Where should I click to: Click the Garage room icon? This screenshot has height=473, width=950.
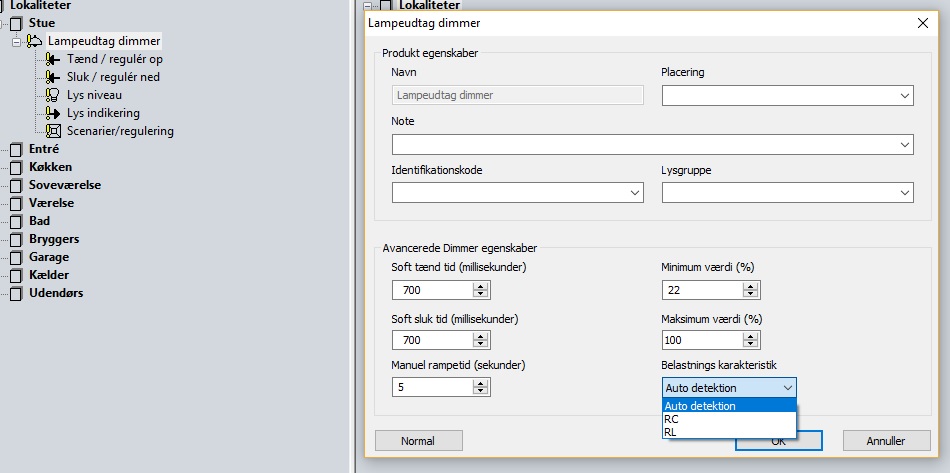pyautogui.click(x=16, y=257)
